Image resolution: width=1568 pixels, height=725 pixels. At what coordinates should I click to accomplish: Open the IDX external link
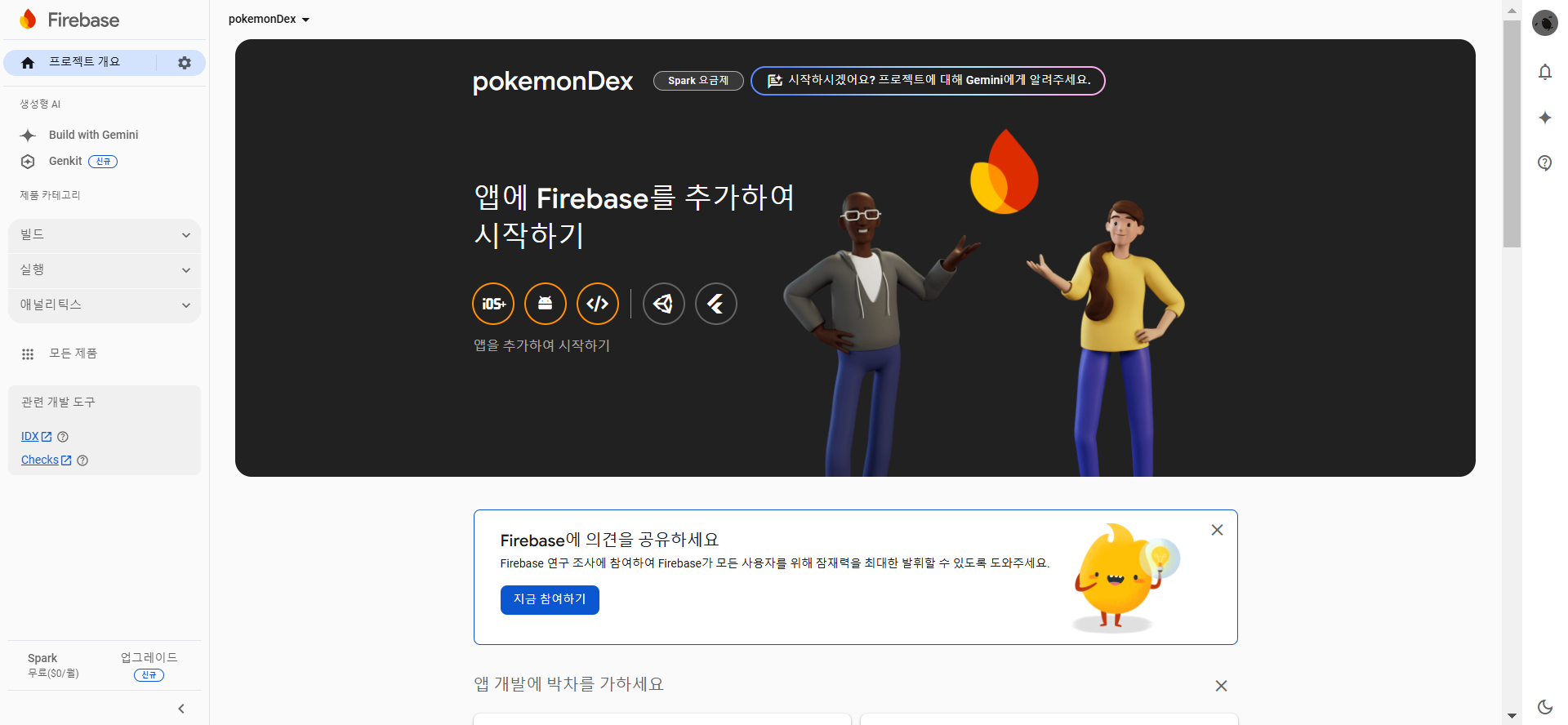click(36, 437)
